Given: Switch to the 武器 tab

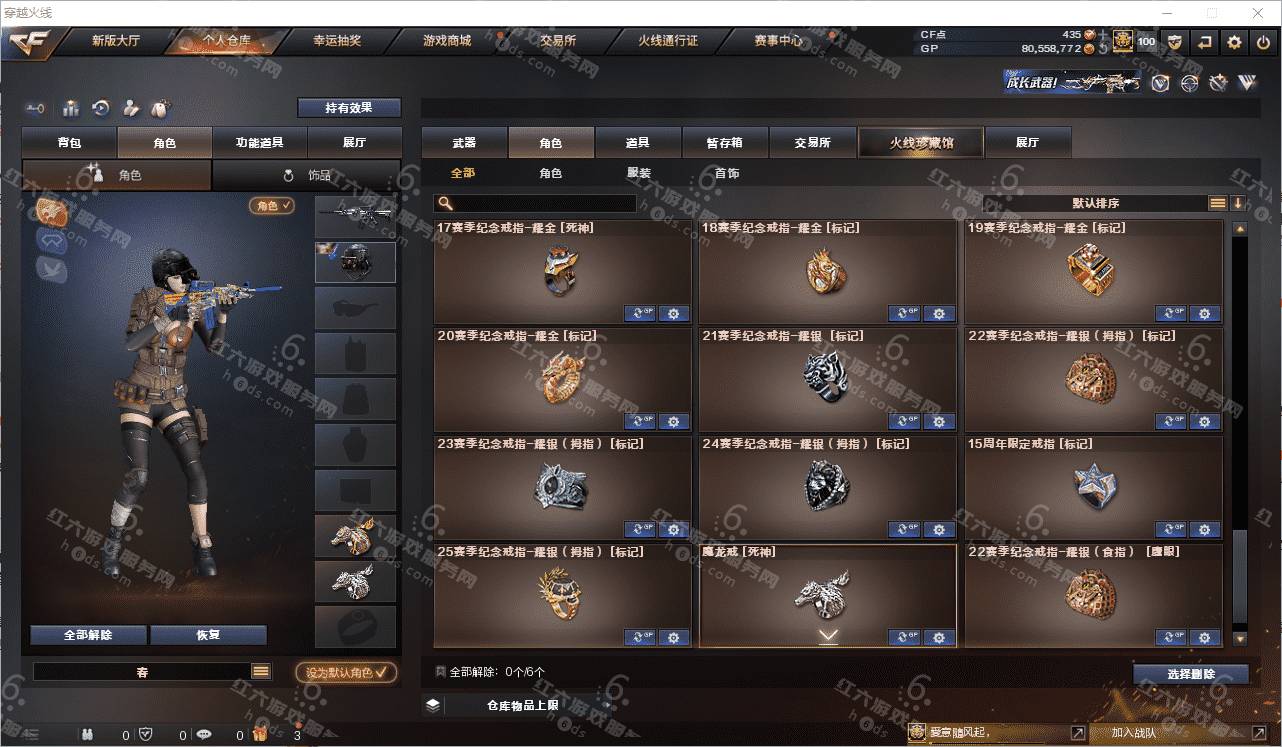Looking at the screenshot, I should pyautogui.click(x=464, y=143).
